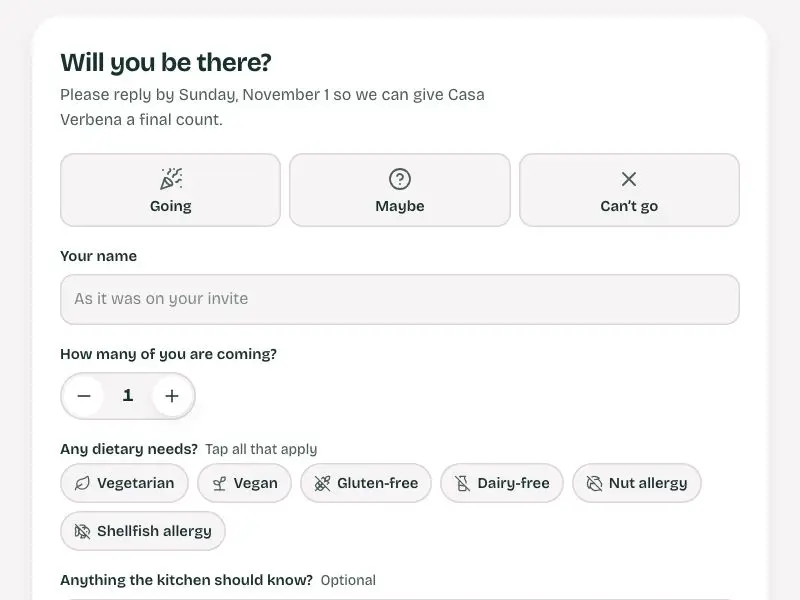This screenshot has width=800, height=600.
Task: Click the party popper icon on Going
Action: [x=171, y=179]
